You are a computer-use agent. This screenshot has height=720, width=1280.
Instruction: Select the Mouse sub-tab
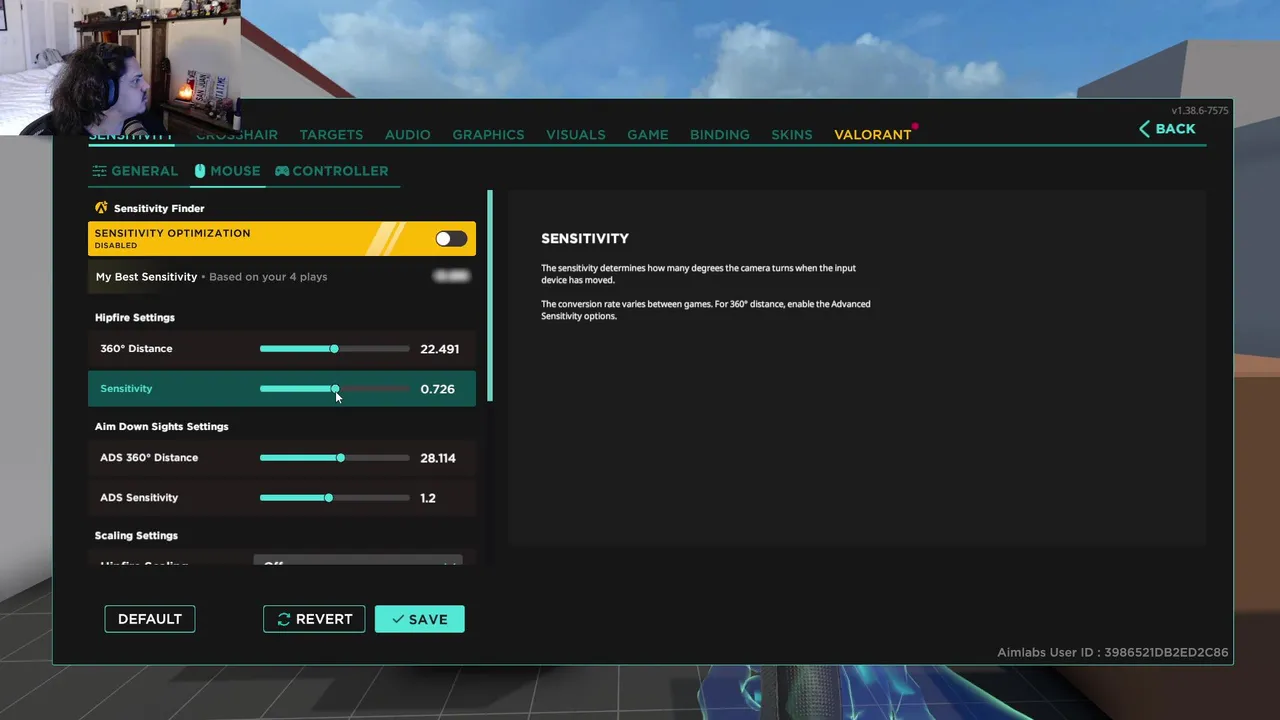pos(227,171)
